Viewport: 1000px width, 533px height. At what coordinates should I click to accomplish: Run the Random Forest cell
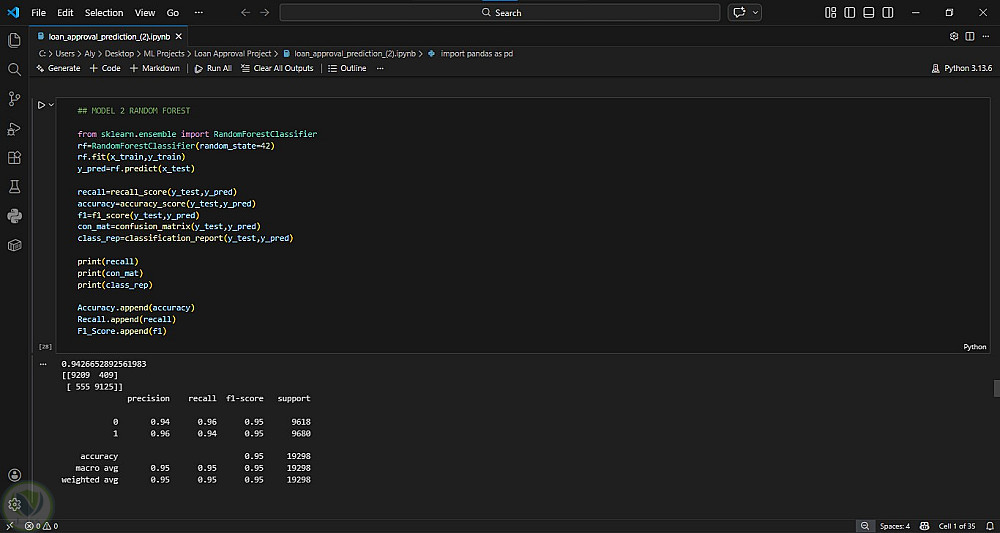point(41,104)
